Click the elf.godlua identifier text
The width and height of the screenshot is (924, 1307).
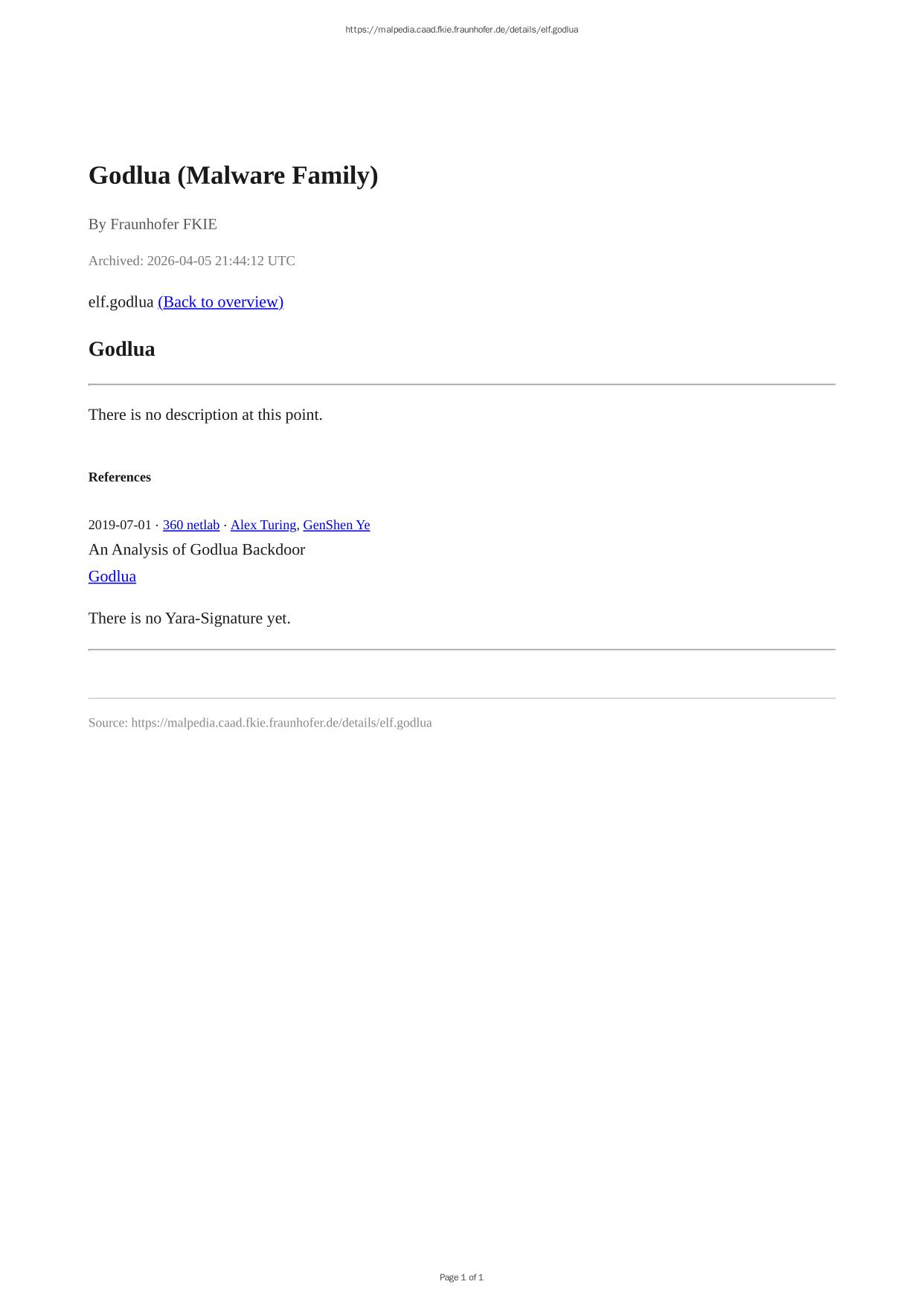pos(121,301)
